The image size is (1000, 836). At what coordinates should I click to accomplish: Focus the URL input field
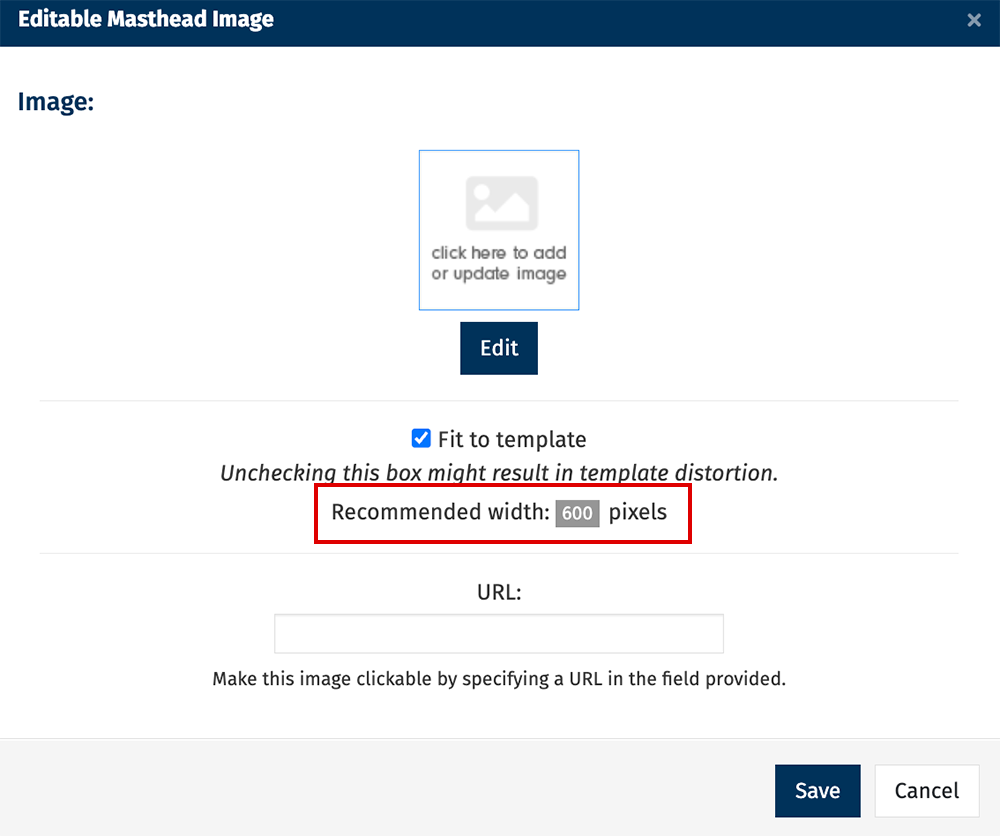499,634
